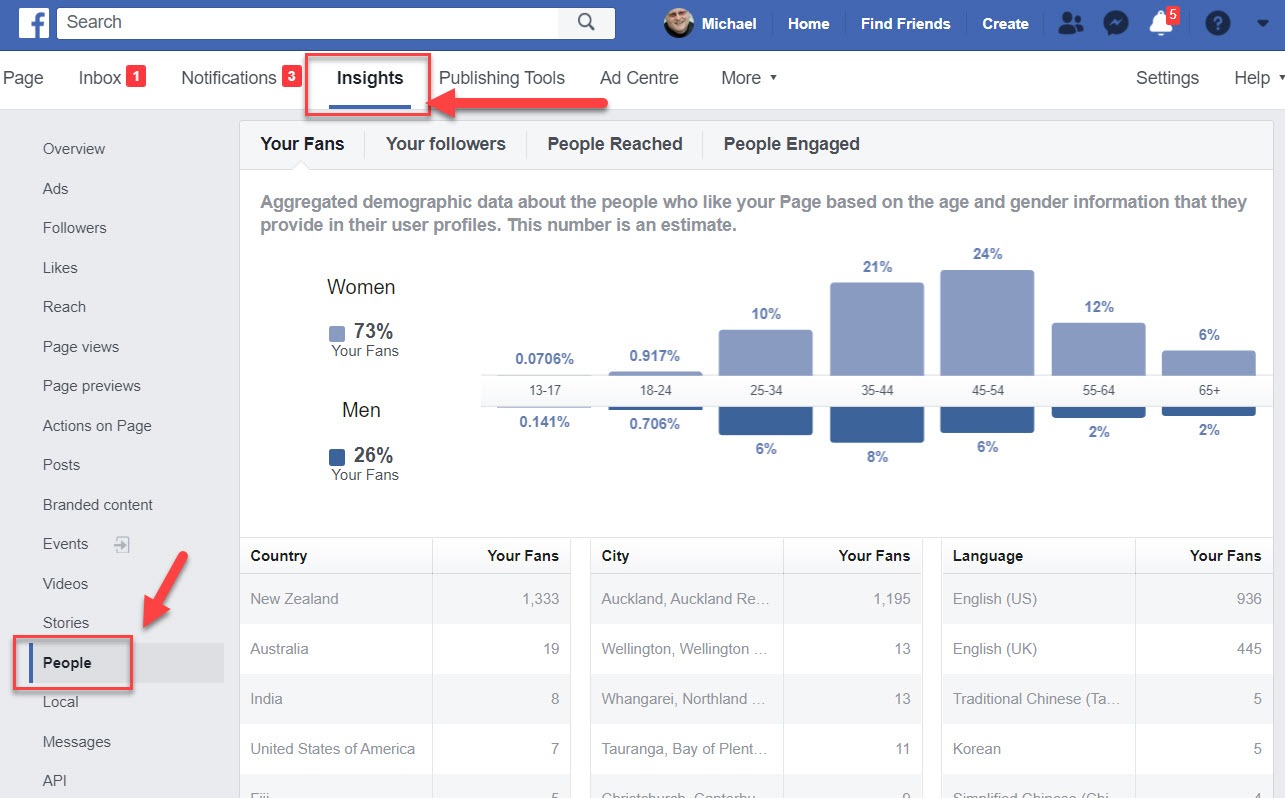Click the Events exit arrow icon
The height and width of the screenshot is (798, 1285).
121,545
